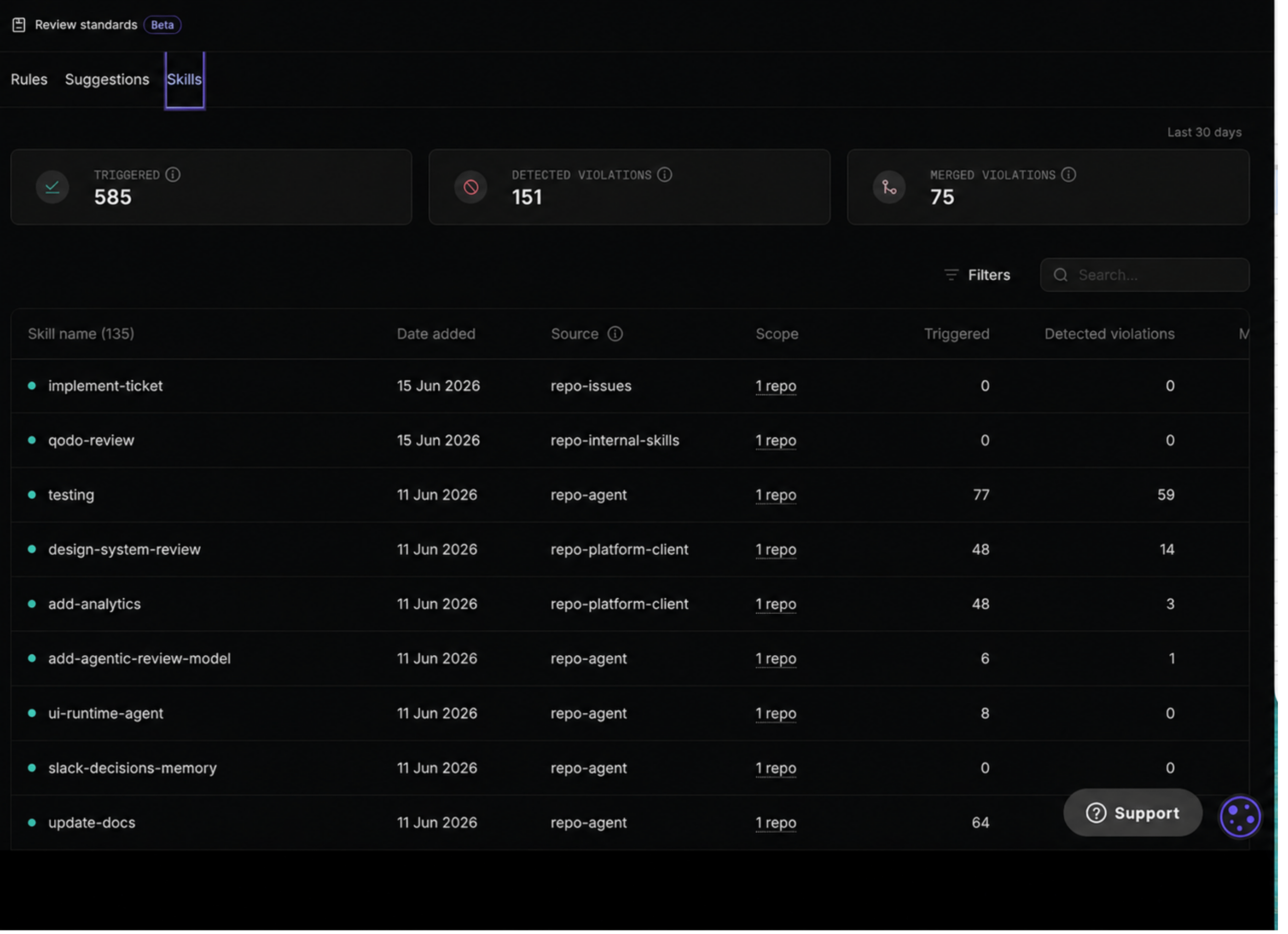
Task: Switch to the Rules tab
Action: (x=29, y=80)
